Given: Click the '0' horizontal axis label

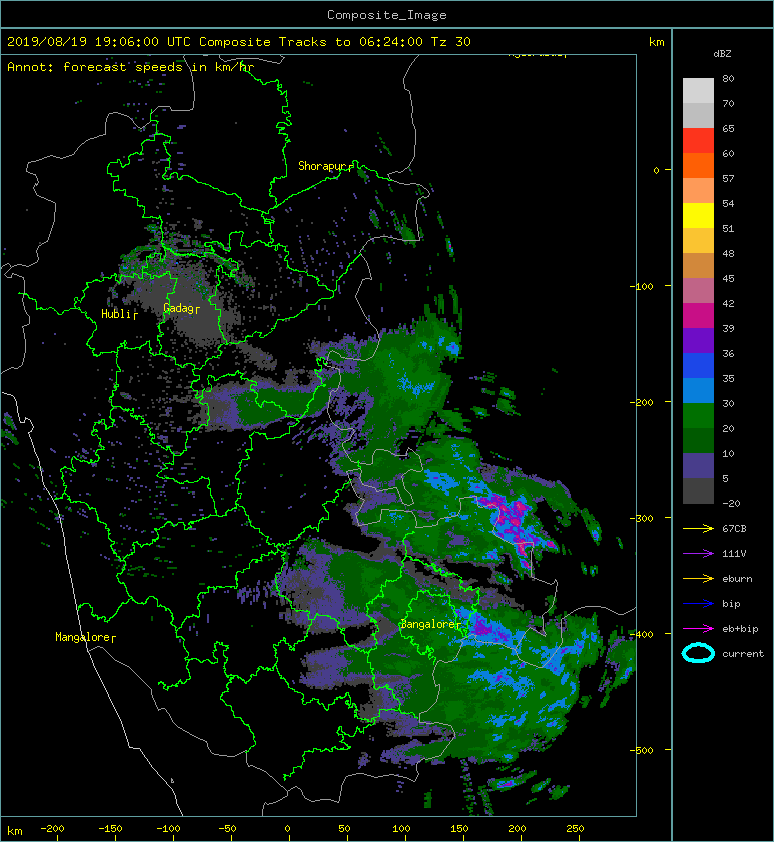Looking at the screenshot, I should [287, 829].
